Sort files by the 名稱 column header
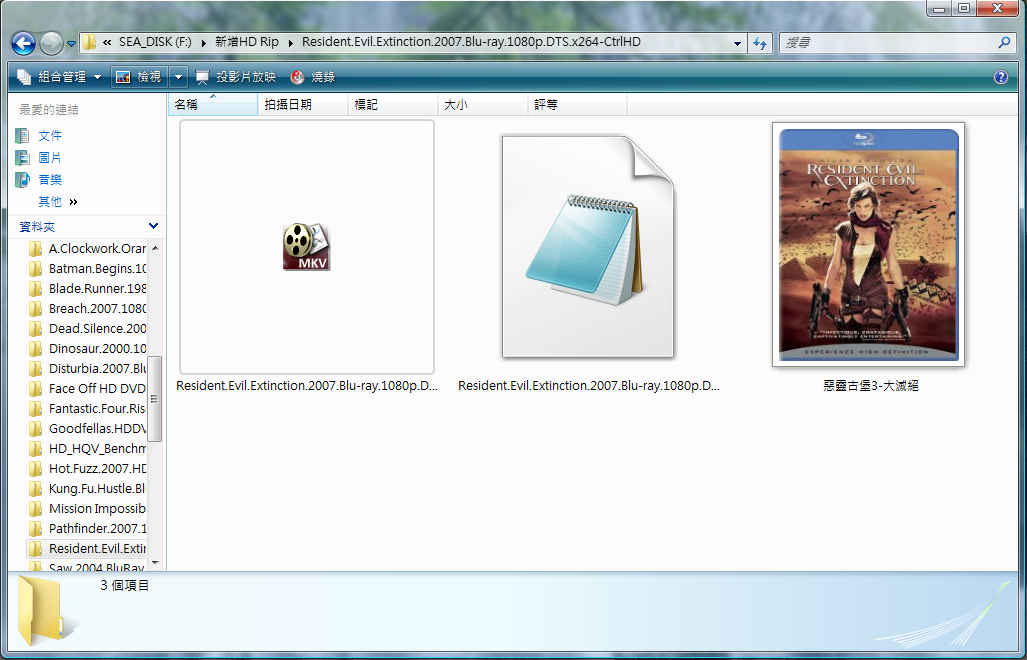1027x660 pixels. 187,104
